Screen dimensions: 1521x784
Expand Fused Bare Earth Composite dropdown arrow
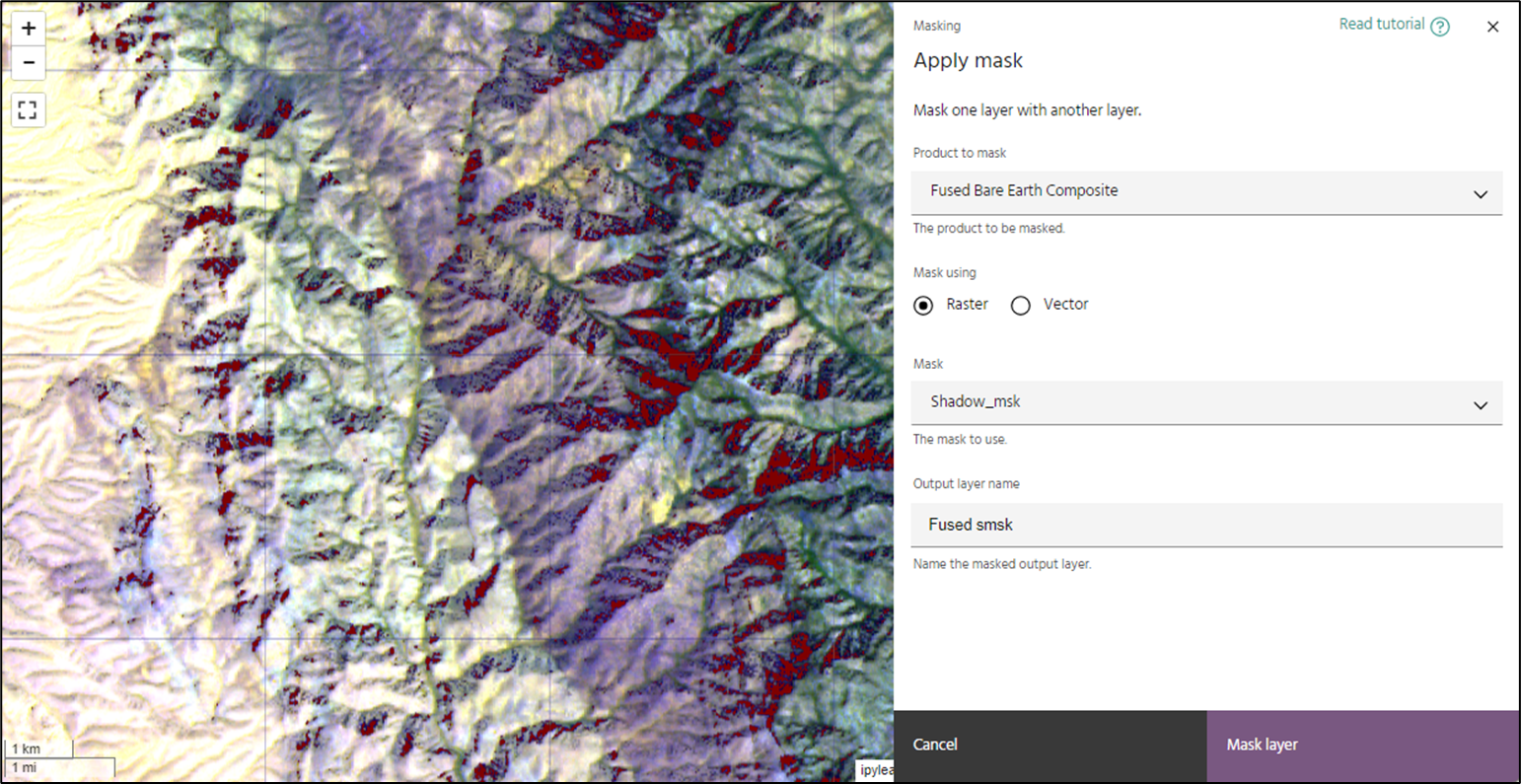click(1480, 194)
